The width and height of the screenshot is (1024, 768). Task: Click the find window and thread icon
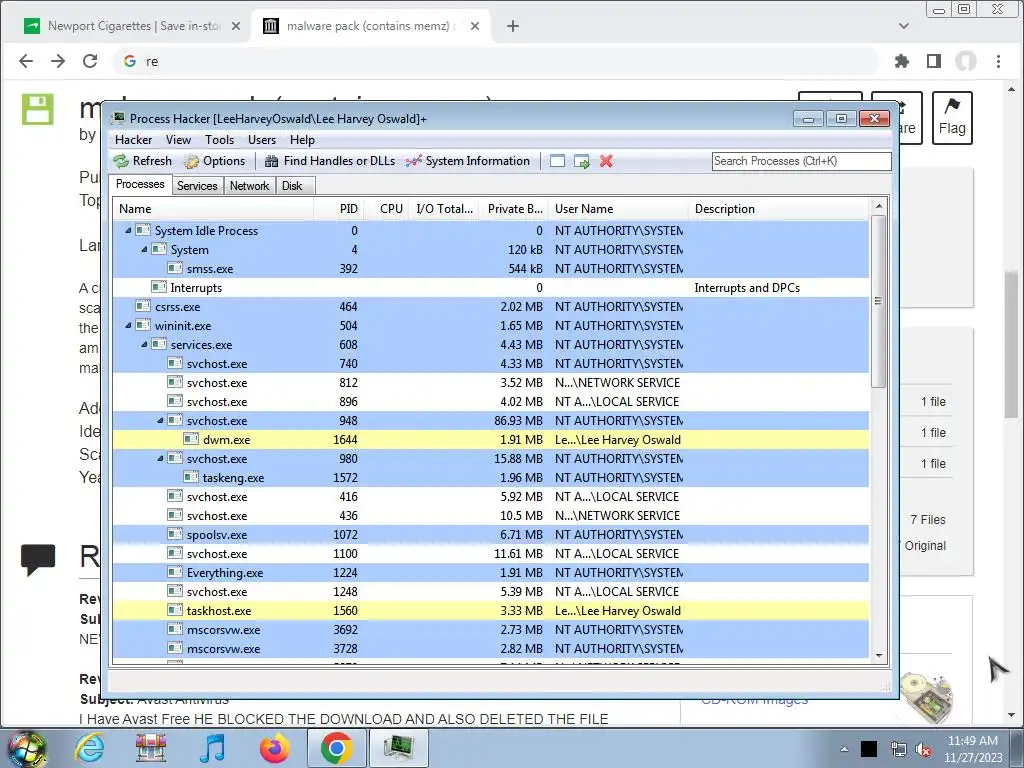pyautogui.click(x=581, y=161)
